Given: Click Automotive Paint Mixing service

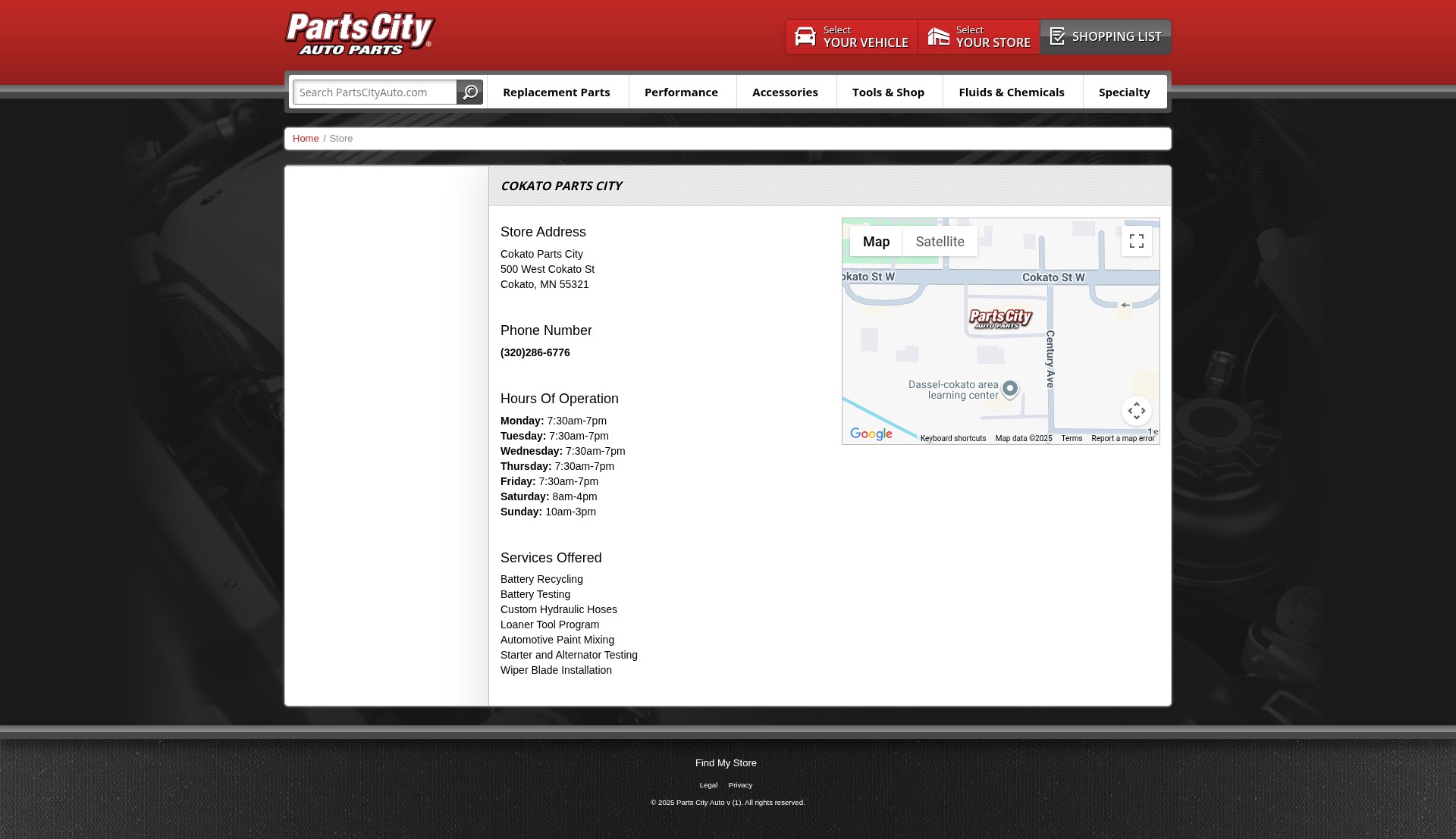Looking at the screenshot, I should click(557, 640).
